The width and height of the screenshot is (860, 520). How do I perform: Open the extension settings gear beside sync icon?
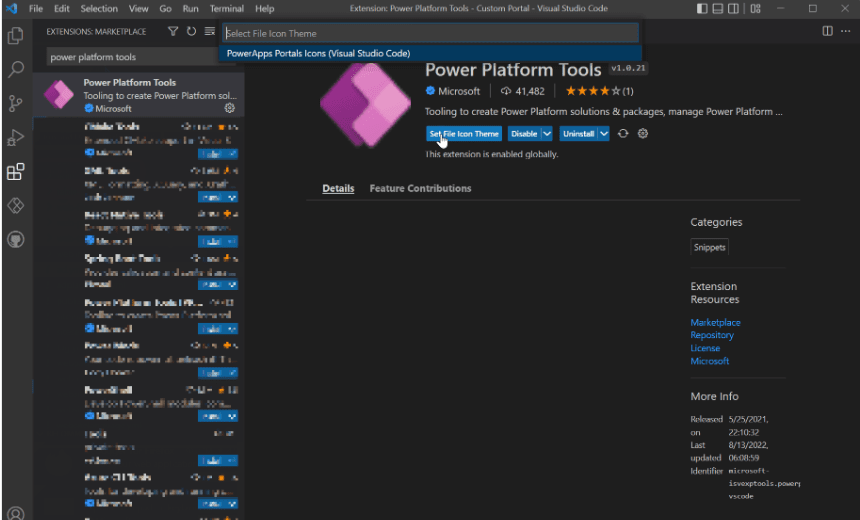click(643, 133)
